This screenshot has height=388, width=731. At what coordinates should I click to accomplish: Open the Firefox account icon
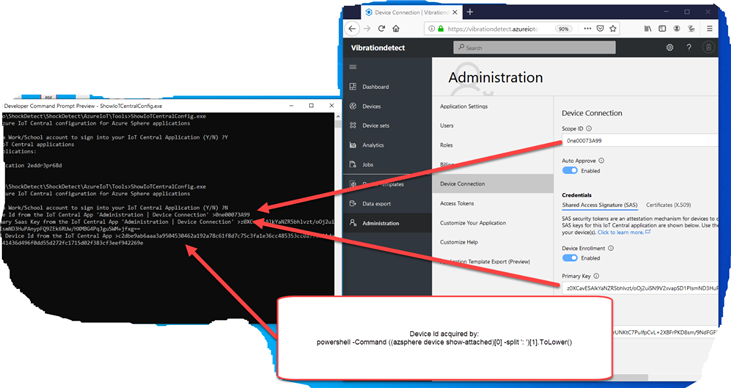pos(676,28)
